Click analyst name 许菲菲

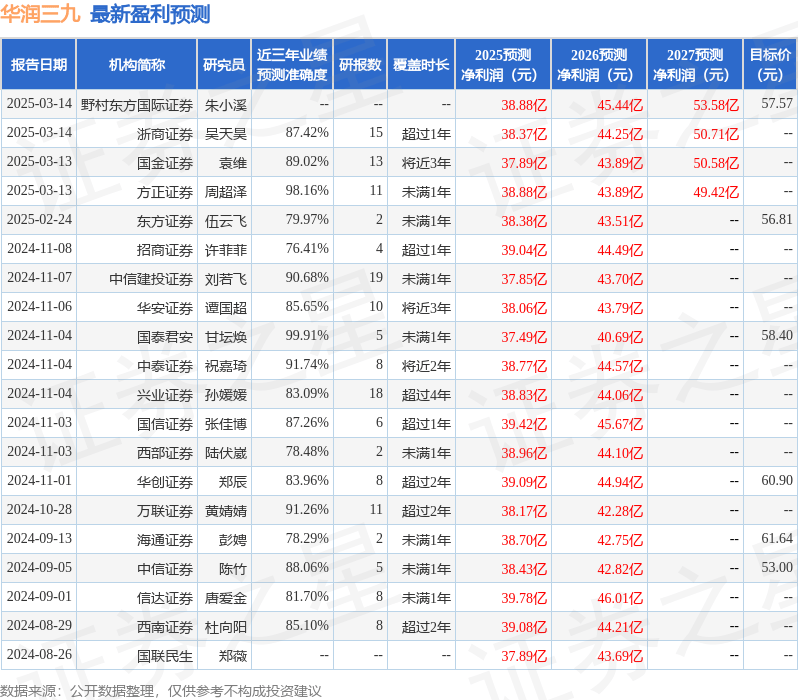[225, 250]
